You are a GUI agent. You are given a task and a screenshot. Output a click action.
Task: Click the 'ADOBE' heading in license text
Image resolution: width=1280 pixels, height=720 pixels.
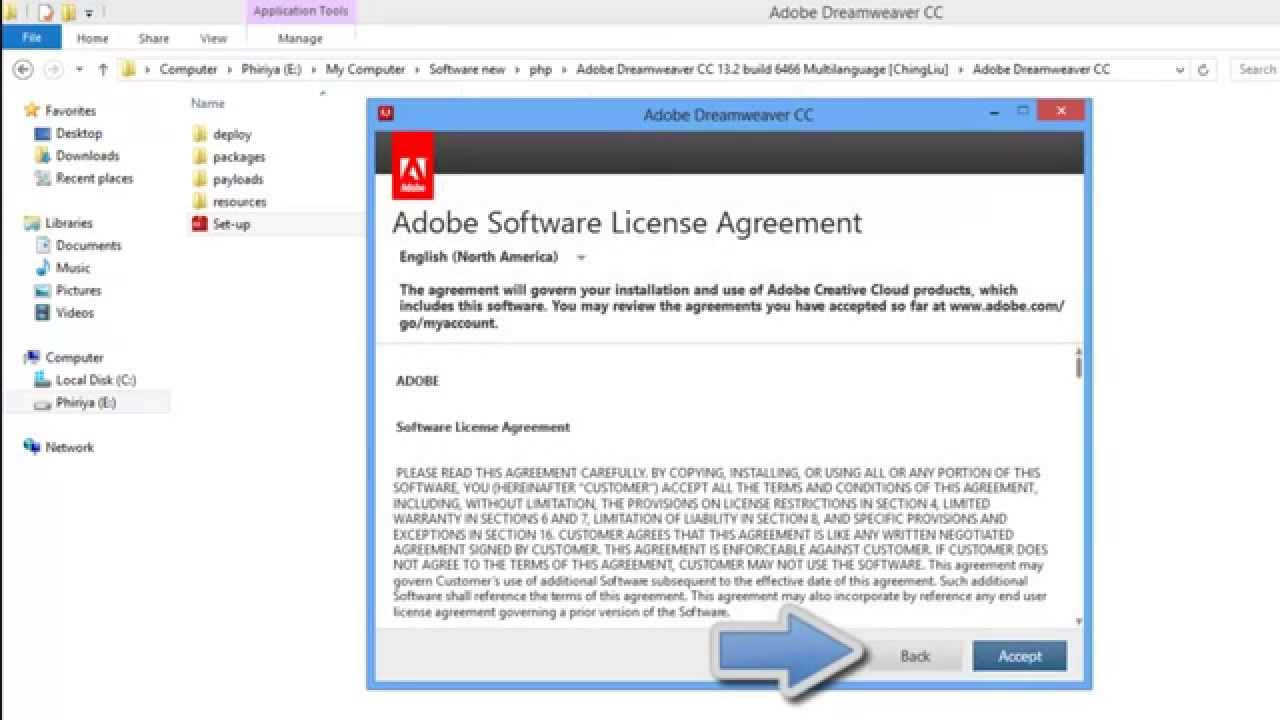click(x=417, y=381)
